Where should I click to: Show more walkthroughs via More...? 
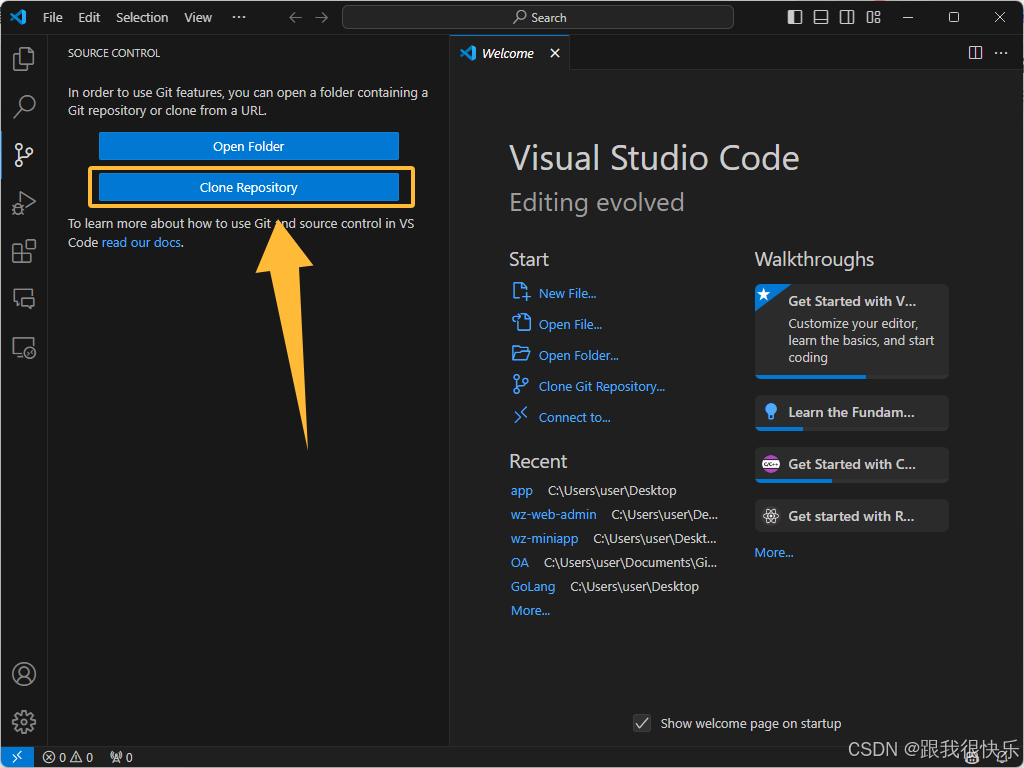[774, 553]
